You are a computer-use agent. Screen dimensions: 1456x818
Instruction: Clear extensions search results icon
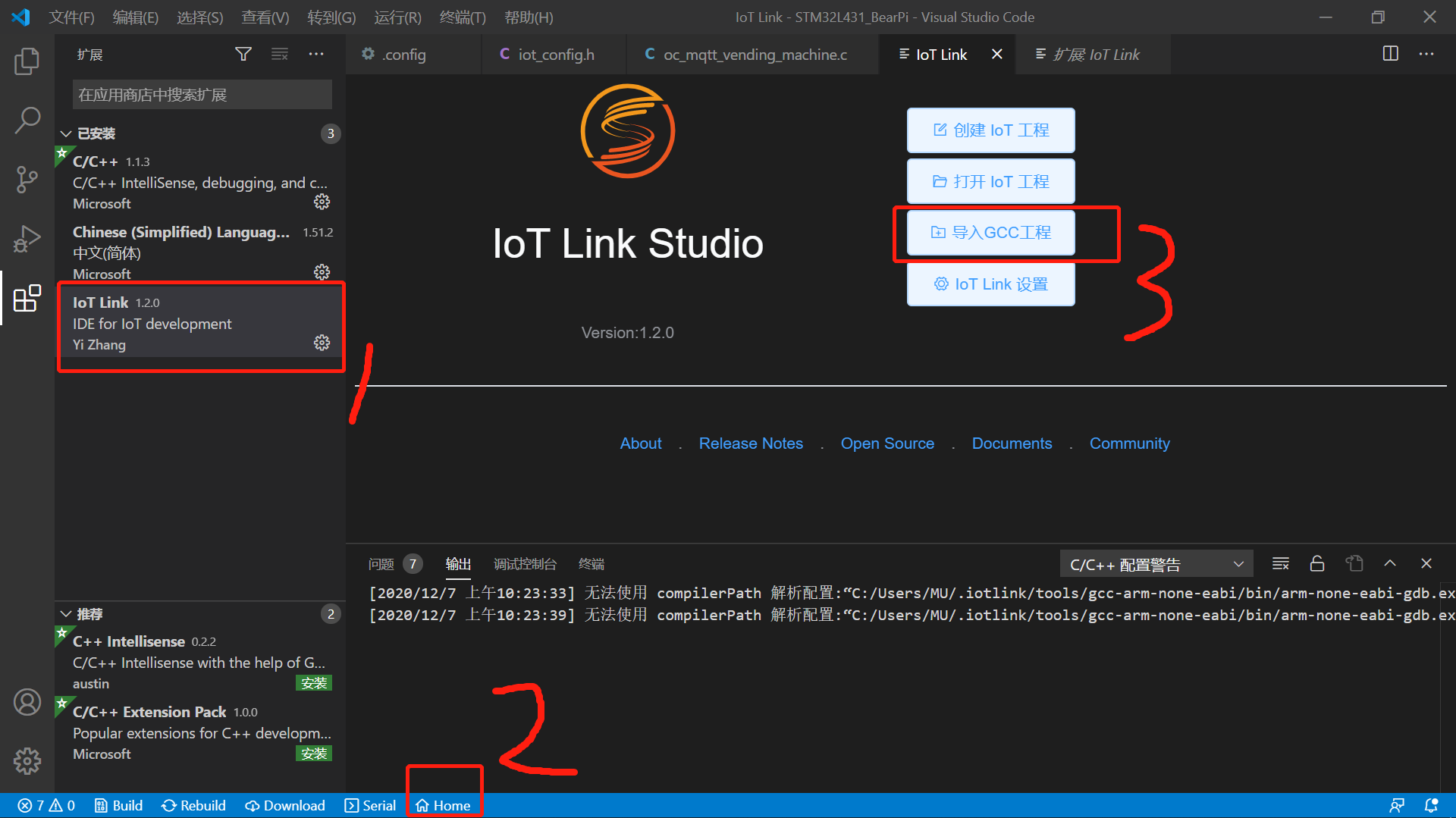click(280, 54)
